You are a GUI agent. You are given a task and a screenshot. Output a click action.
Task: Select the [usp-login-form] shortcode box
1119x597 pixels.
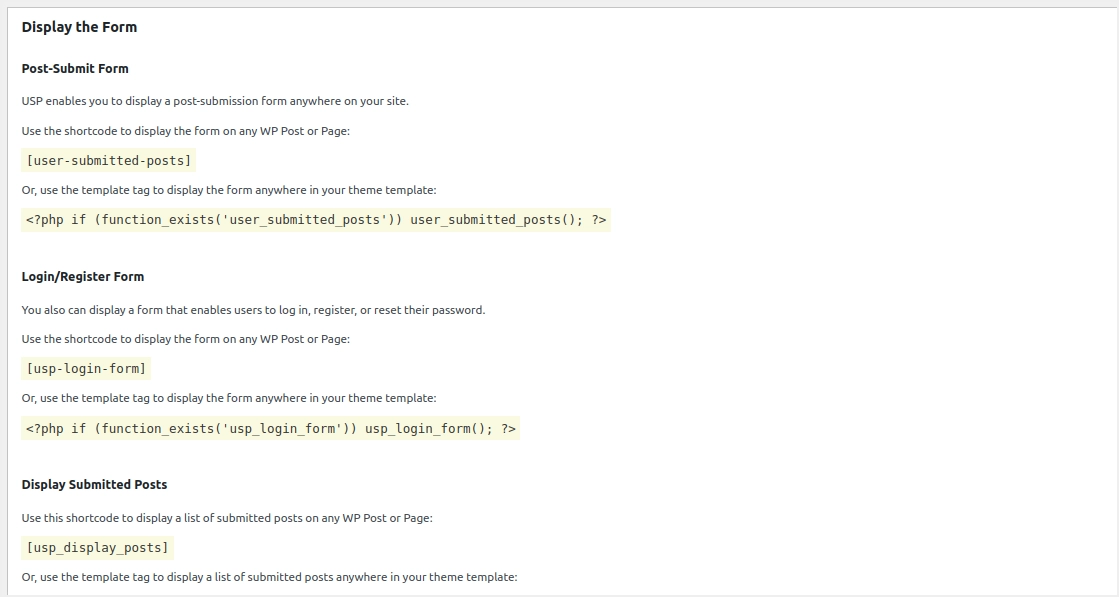click(x=87, y=369)
